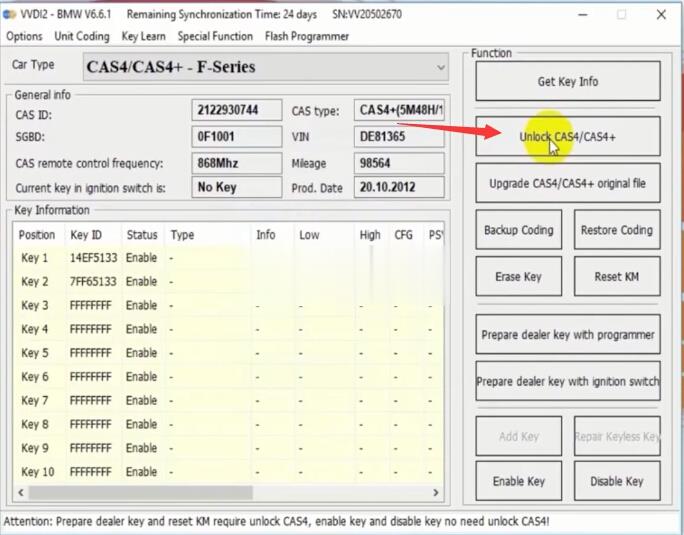Click the Restore Coding button

[617, 230]
